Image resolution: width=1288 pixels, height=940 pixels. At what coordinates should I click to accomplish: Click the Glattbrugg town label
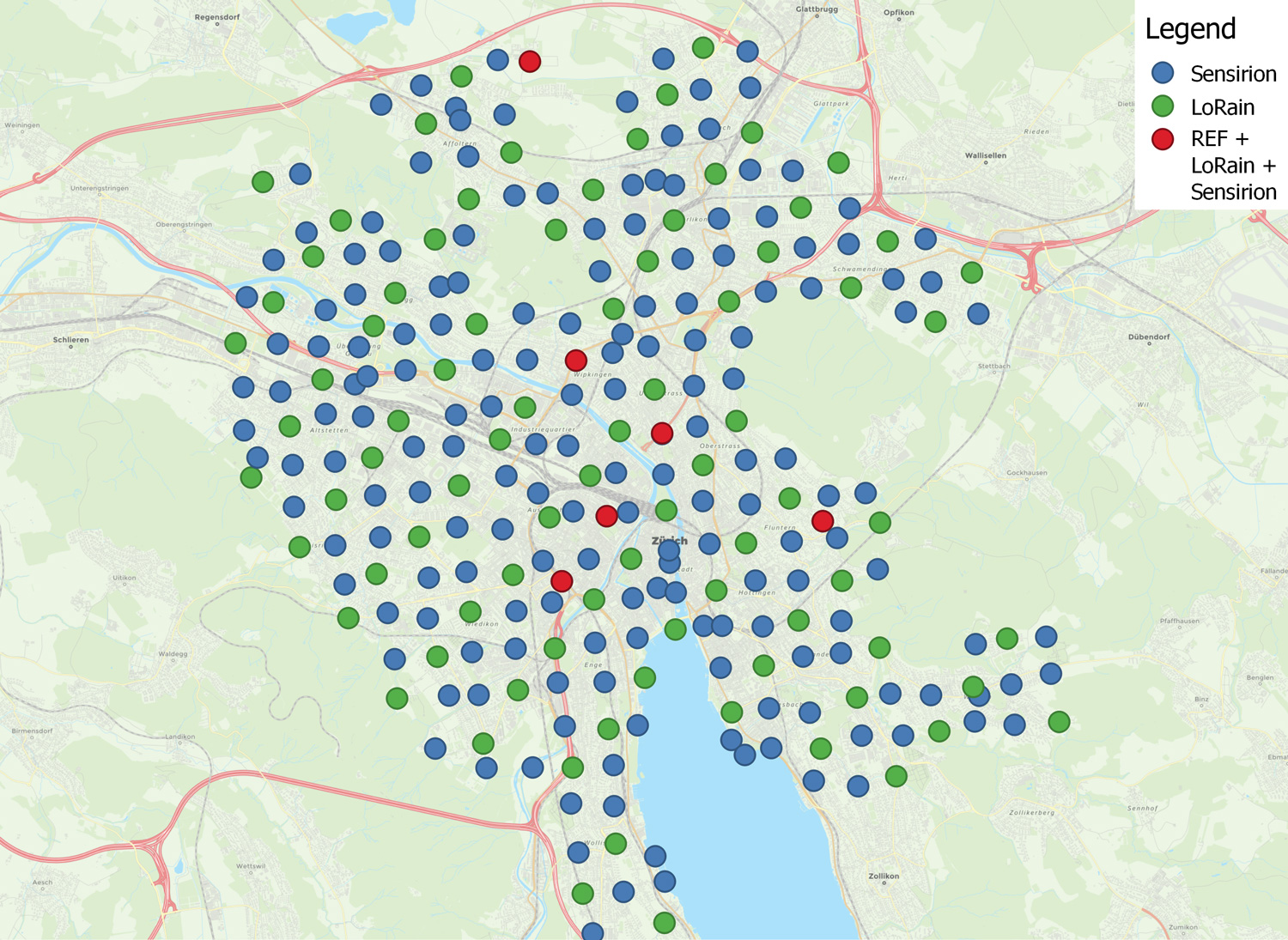pyautogui.click(x=817, y=9)
